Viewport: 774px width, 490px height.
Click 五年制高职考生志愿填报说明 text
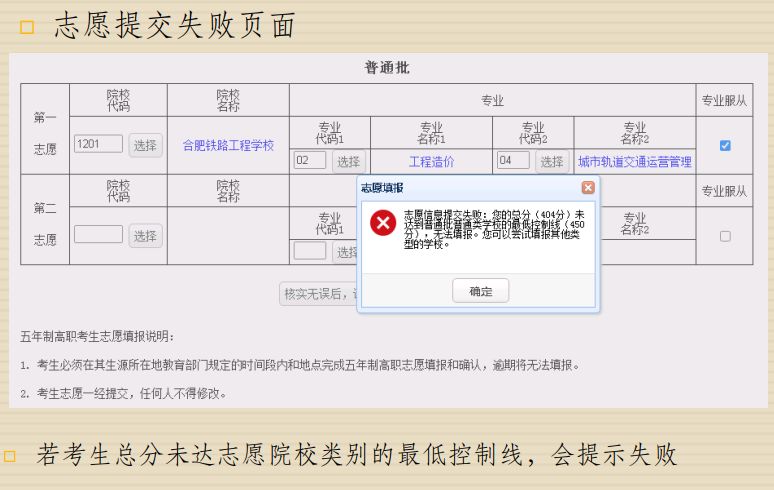pyautogui.click(x=97, y=337)
